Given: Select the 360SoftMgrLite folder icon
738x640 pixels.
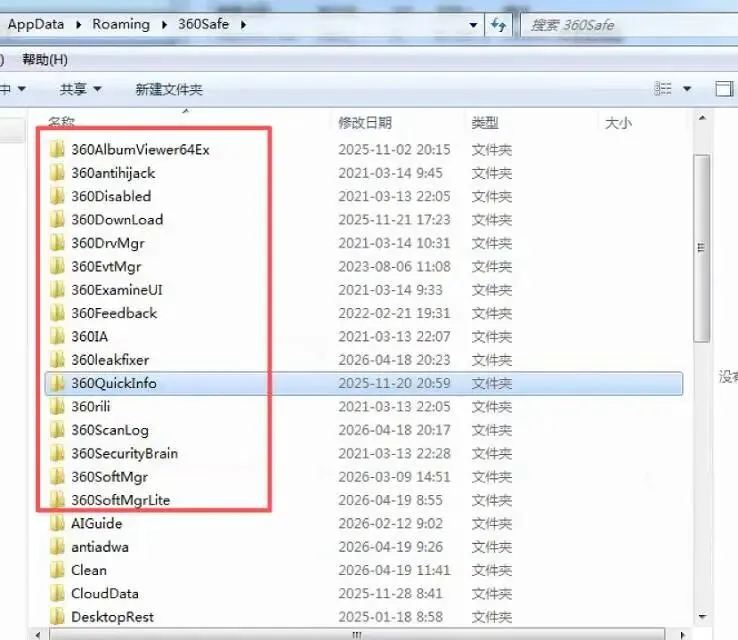Looking at the screenshot, I should tap(57, 500).
